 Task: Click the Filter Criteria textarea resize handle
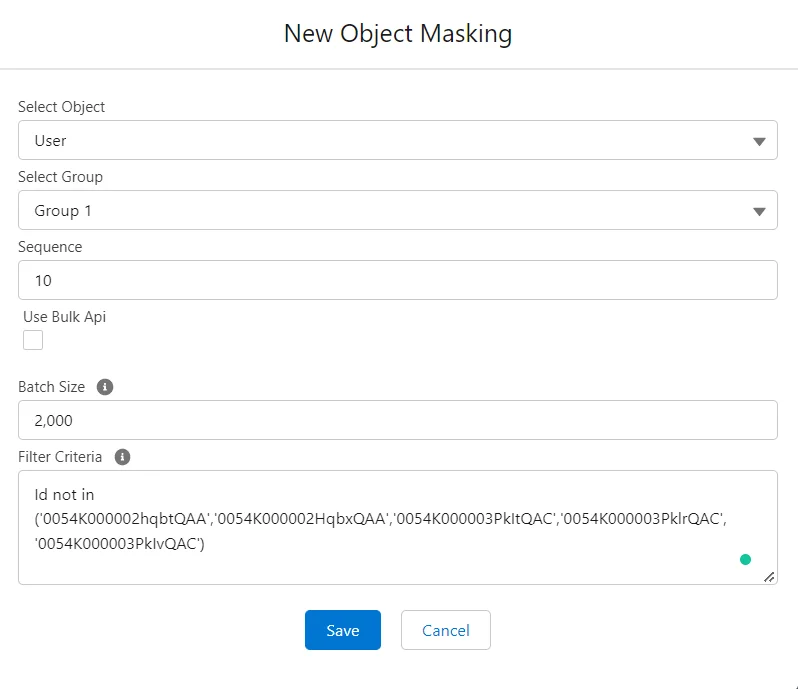click(769, 576)
